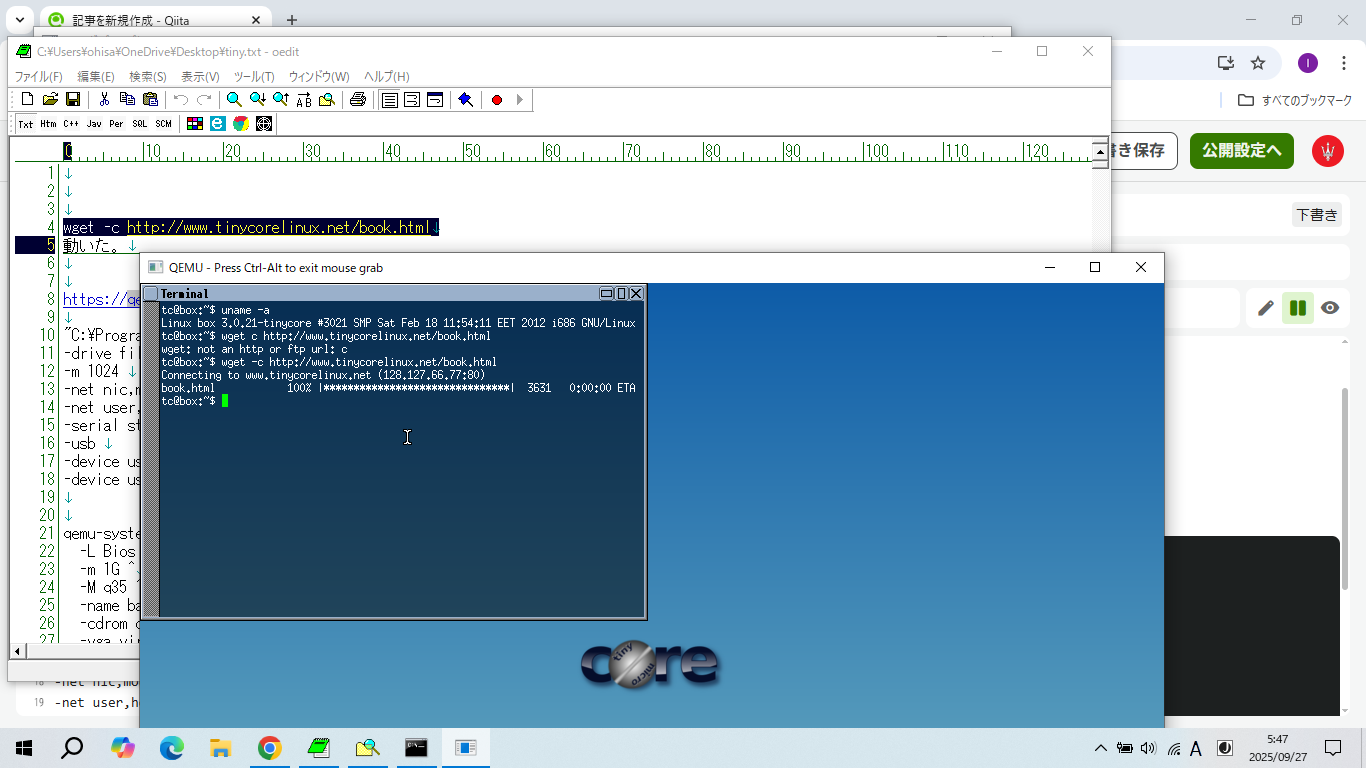
Task: Open the ファイル(F) menu
Action: (38, 77)
